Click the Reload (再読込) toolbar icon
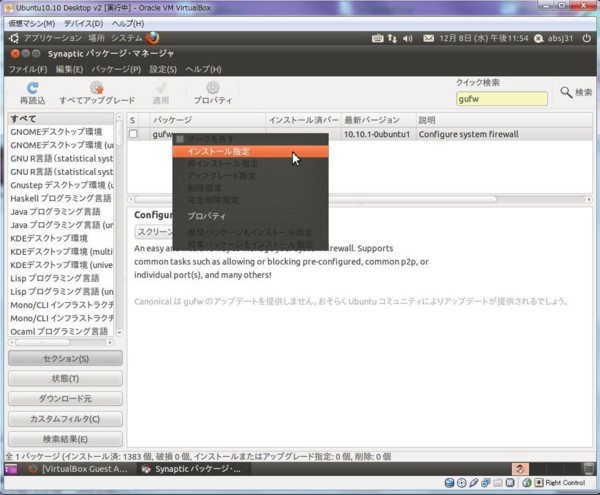Screen dimensions: 600x495 [x=33, y=88]
